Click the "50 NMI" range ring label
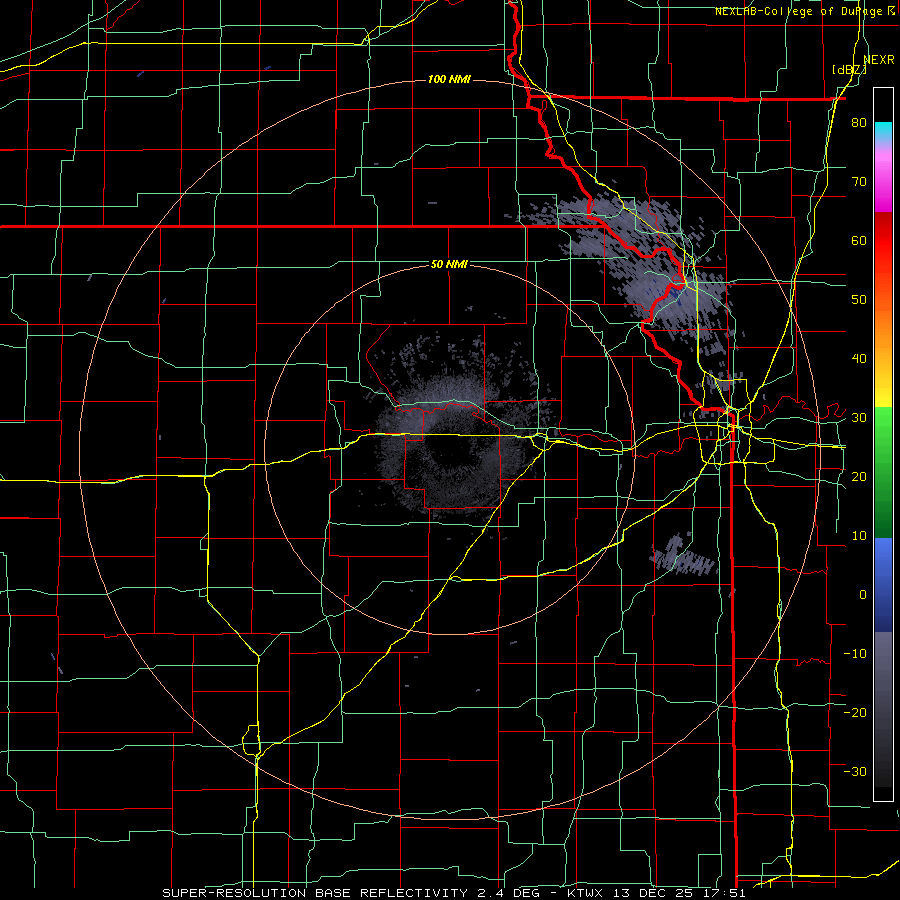The image size is (900, 900). point(449,265)
